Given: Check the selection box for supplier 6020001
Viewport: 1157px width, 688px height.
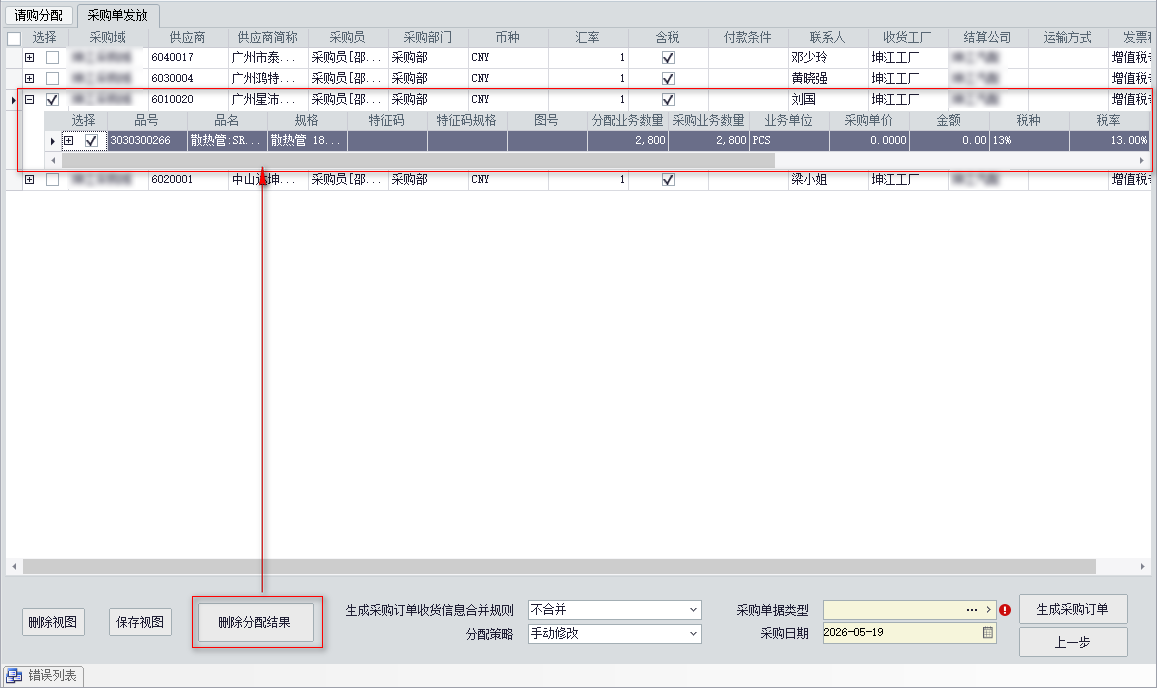Looking at the screenshot, I should pos(52,179).
